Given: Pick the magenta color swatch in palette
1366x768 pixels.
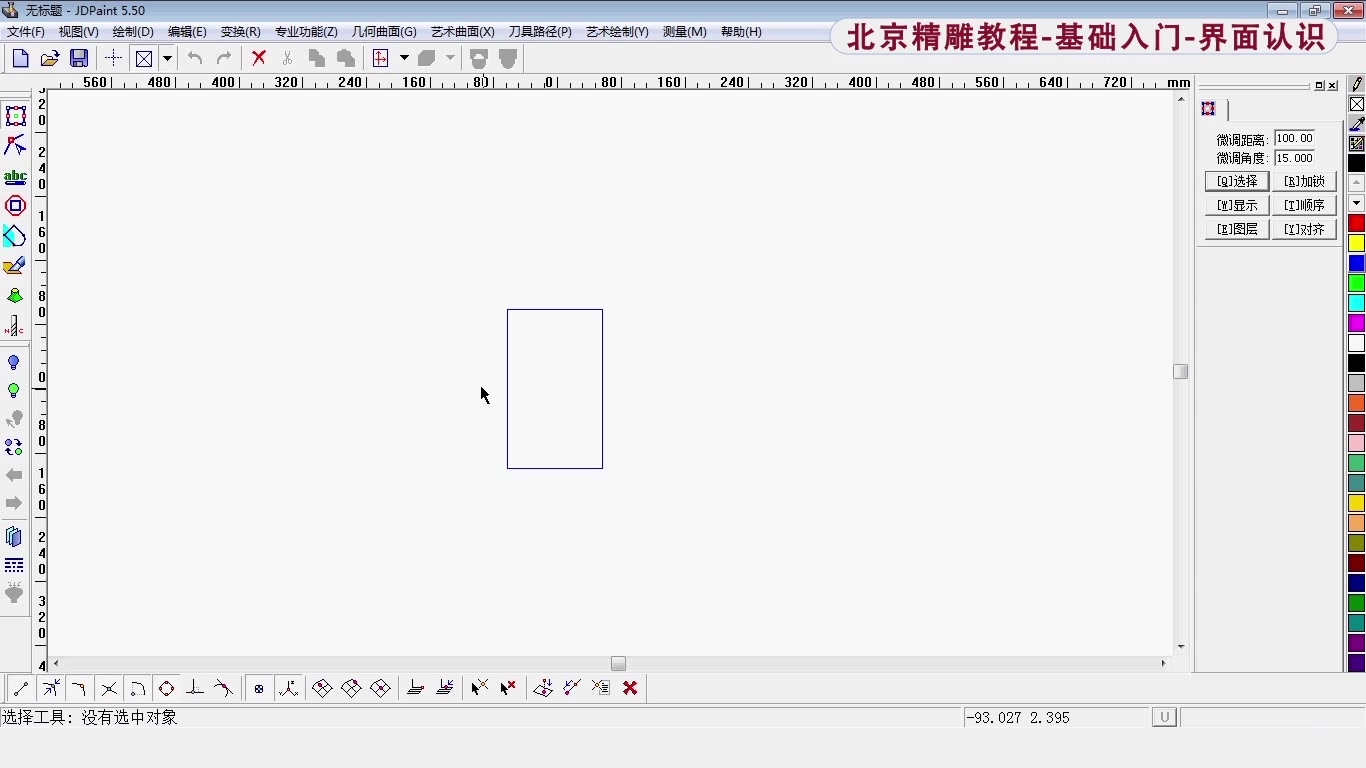Looking at the screenshot, I should [x=1357, y=323].
